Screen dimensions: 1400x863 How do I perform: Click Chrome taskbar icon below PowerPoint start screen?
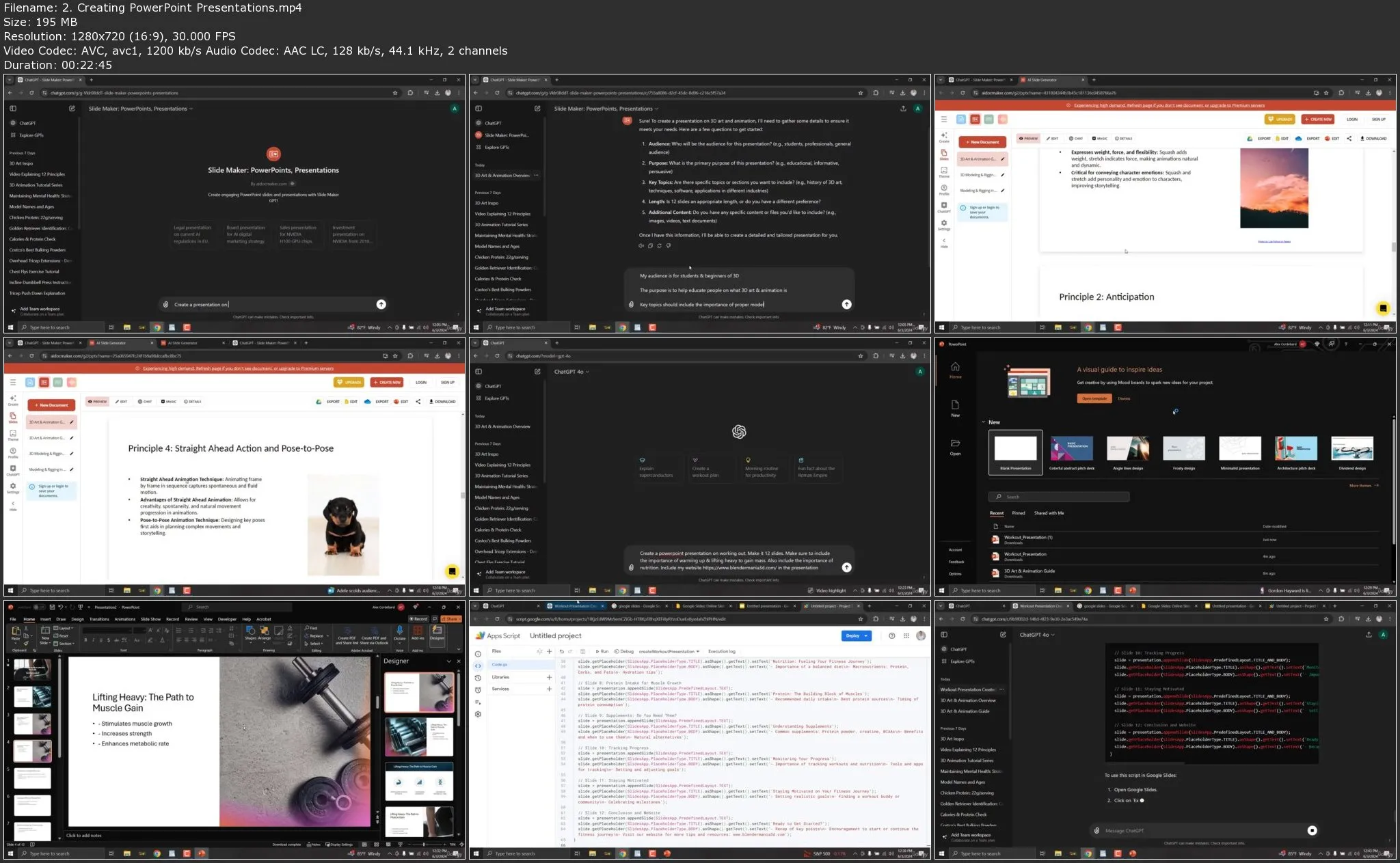(1088, 590)
